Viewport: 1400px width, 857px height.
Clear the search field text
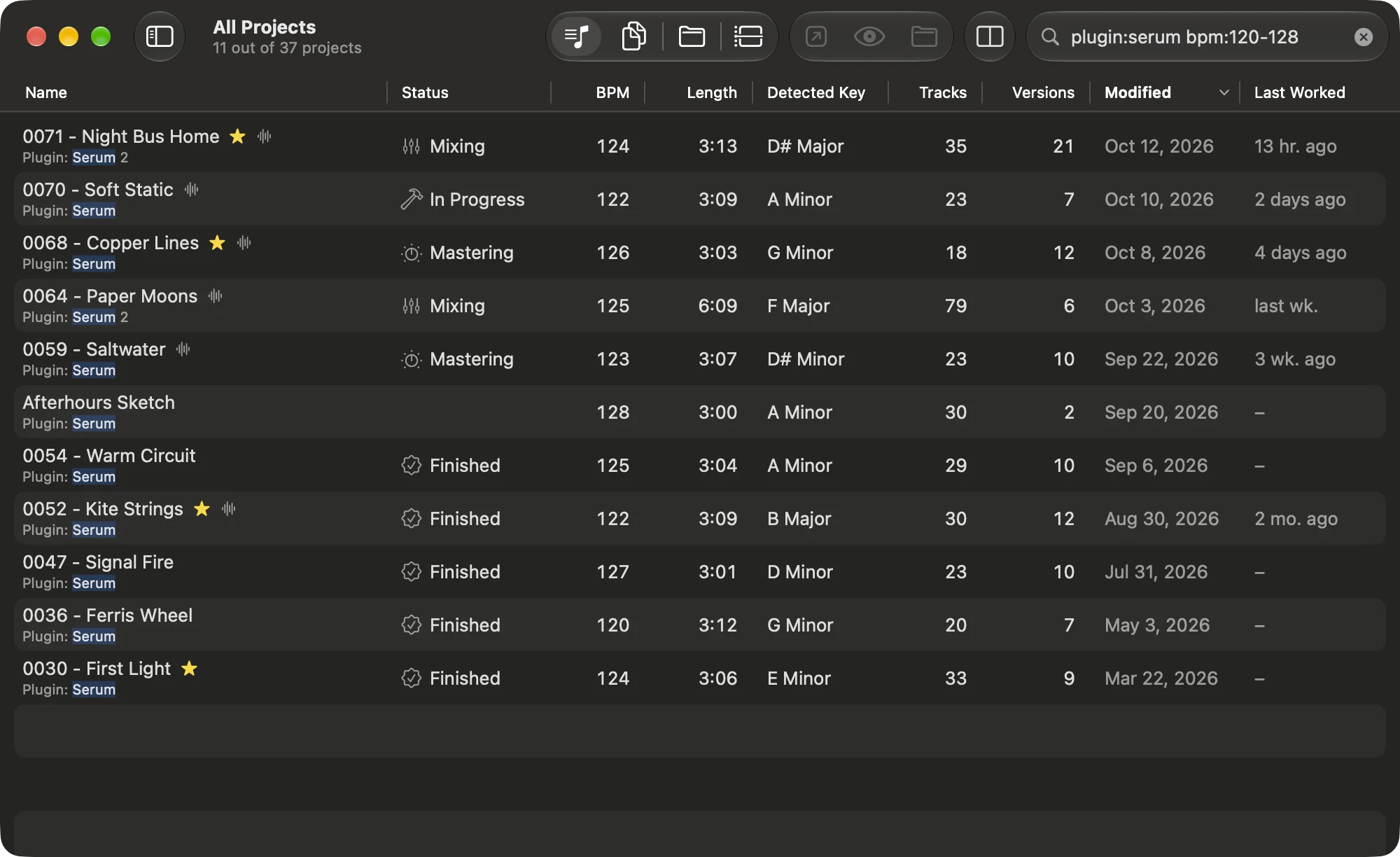click(x=1363, y=37)
